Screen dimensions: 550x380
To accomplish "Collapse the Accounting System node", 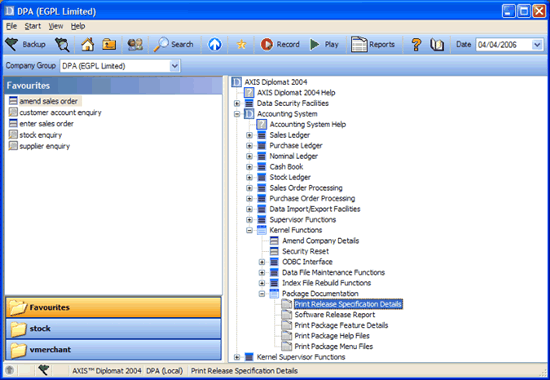I will (237, 114).
